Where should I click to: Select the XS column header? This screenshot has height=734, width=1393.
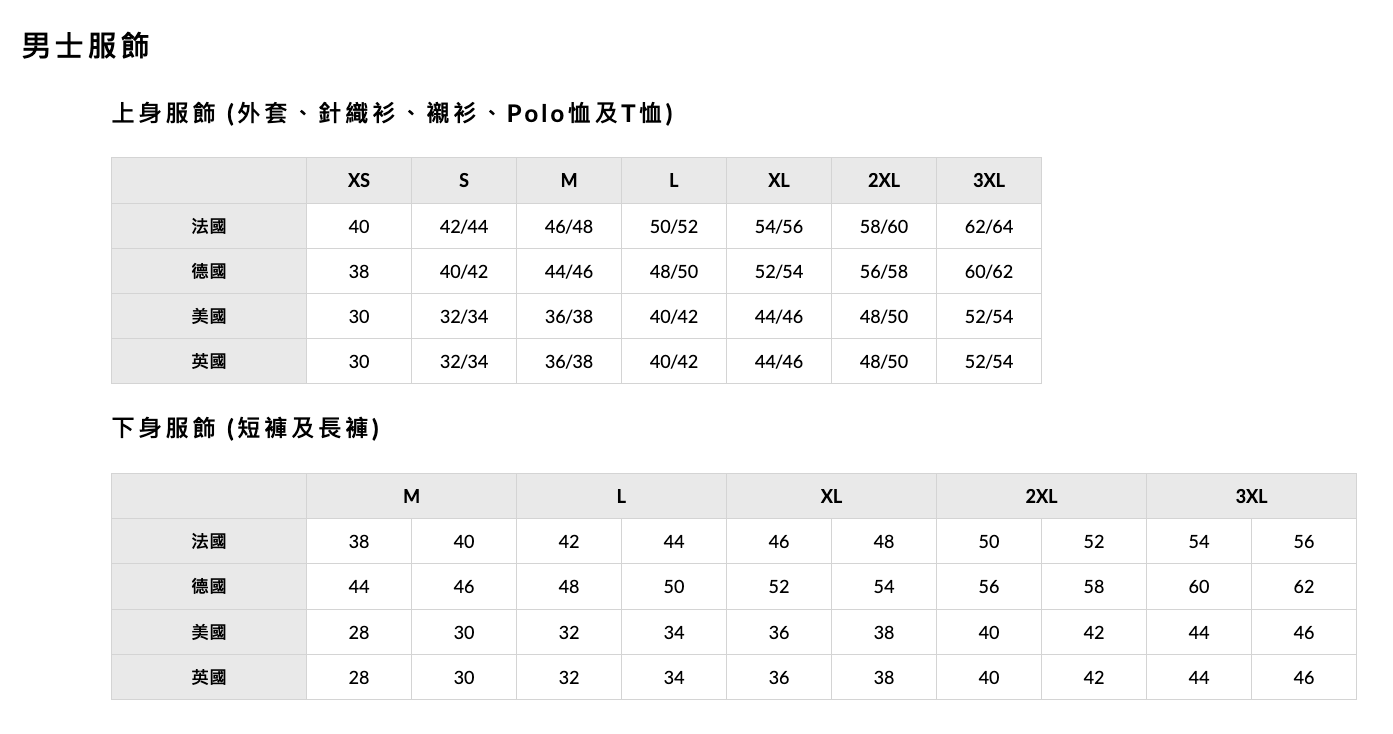pyautogui.click(x=359, y=181)
